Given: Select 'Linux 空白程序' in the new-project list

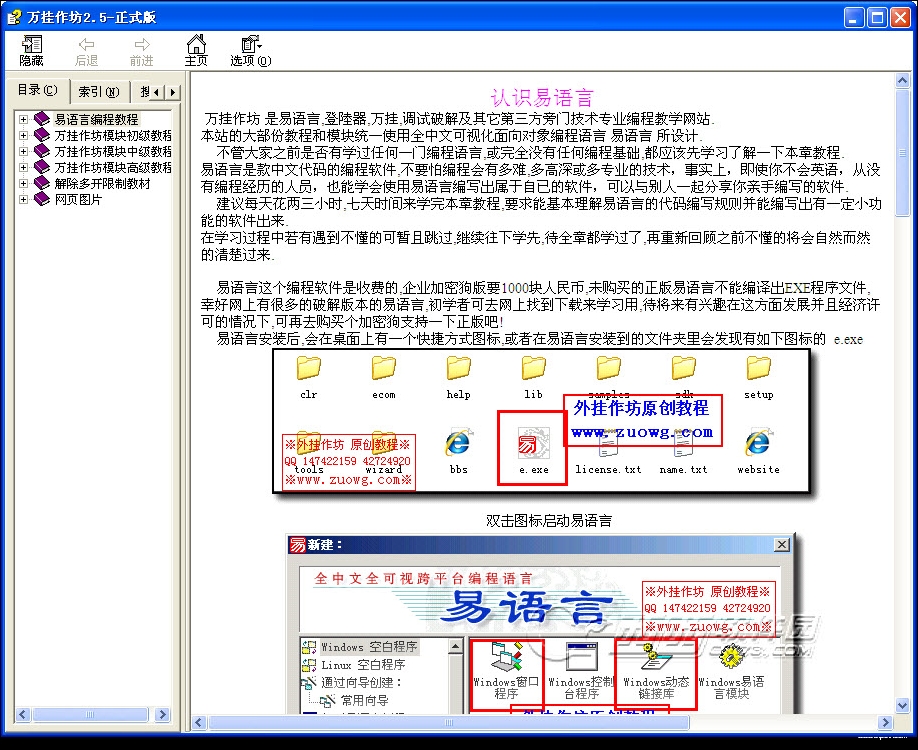Looking at the screenshot, I should click(363, 665).
